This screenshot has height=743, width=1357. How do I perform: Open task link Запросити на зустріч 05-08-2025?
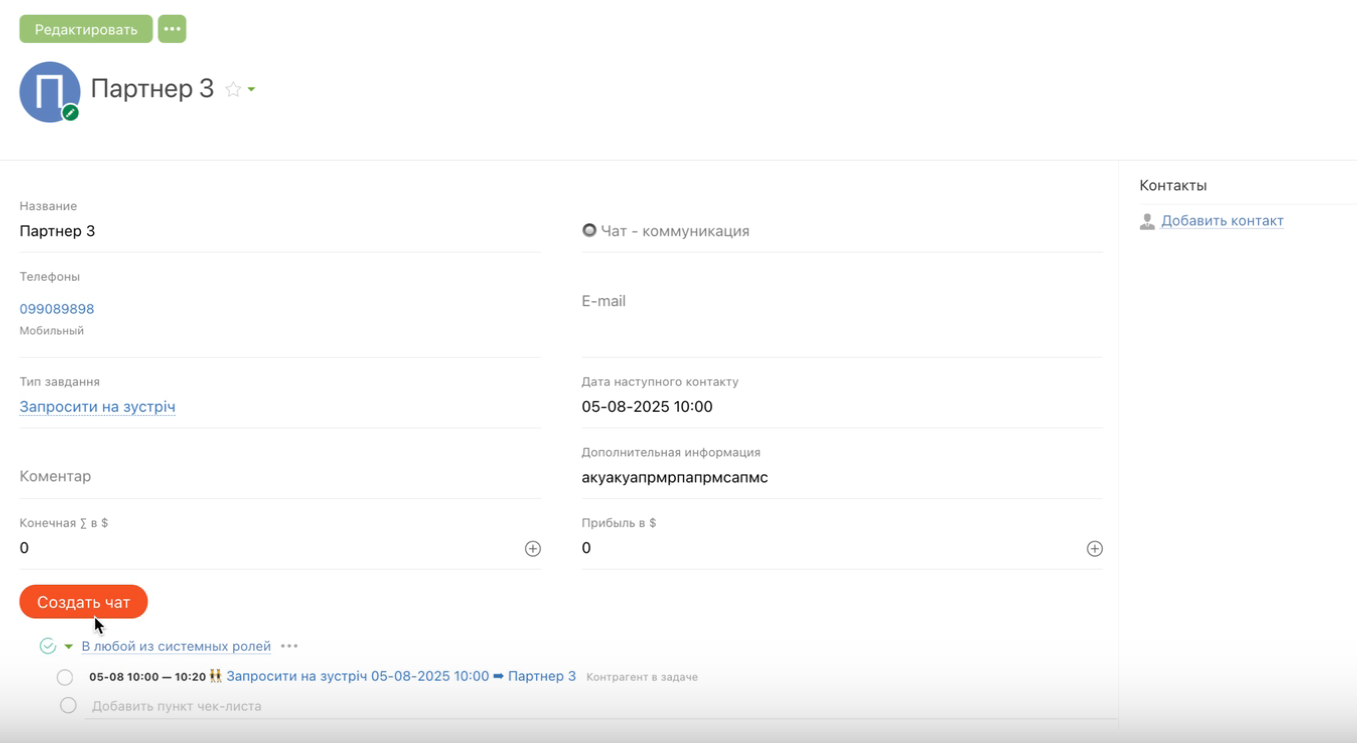point(357,676)
